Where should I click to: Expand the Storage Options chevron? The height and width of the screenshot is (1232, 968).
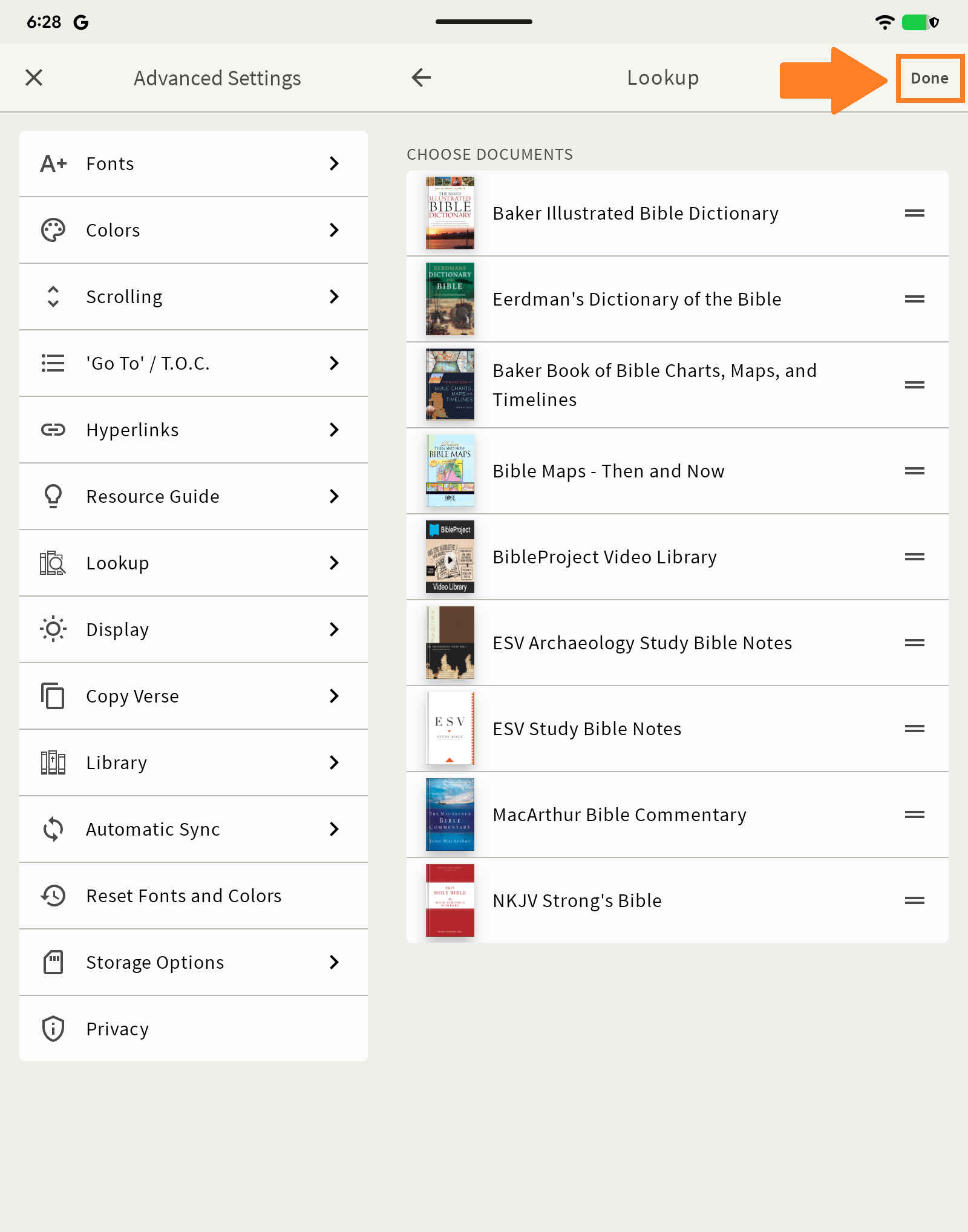pyautogui.click(x=334, y=962)
